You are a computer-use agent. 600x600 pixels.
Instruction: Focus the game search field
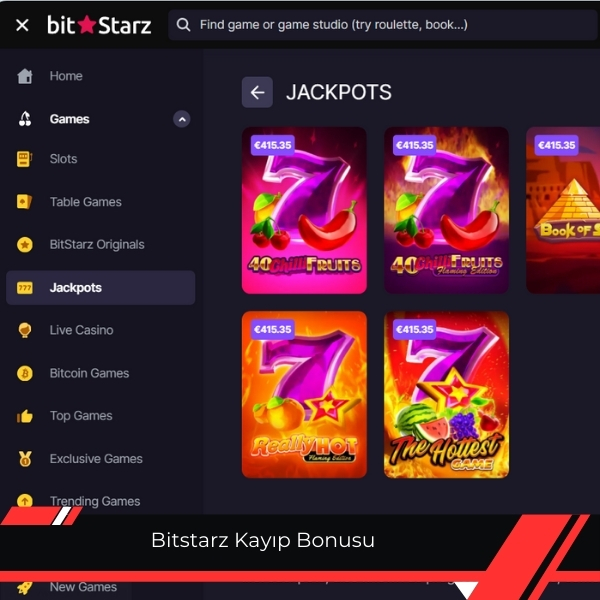tap(383, 25)
